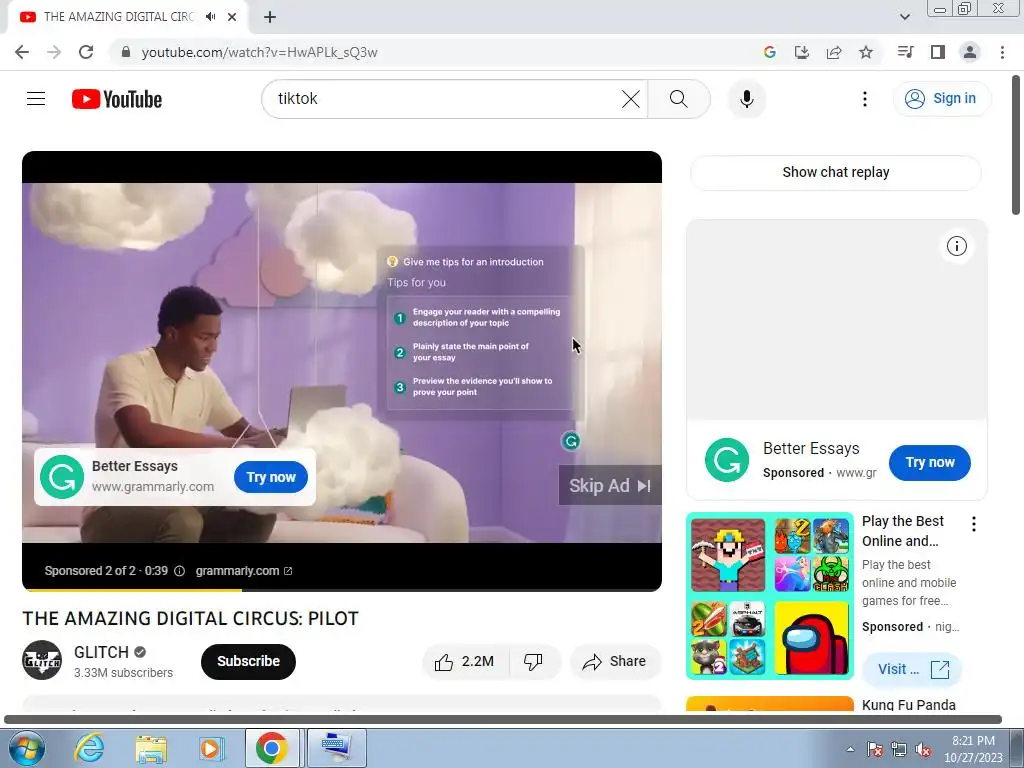Click the Sign in button
1024x768 pixels.
click(x=941, y=99)
